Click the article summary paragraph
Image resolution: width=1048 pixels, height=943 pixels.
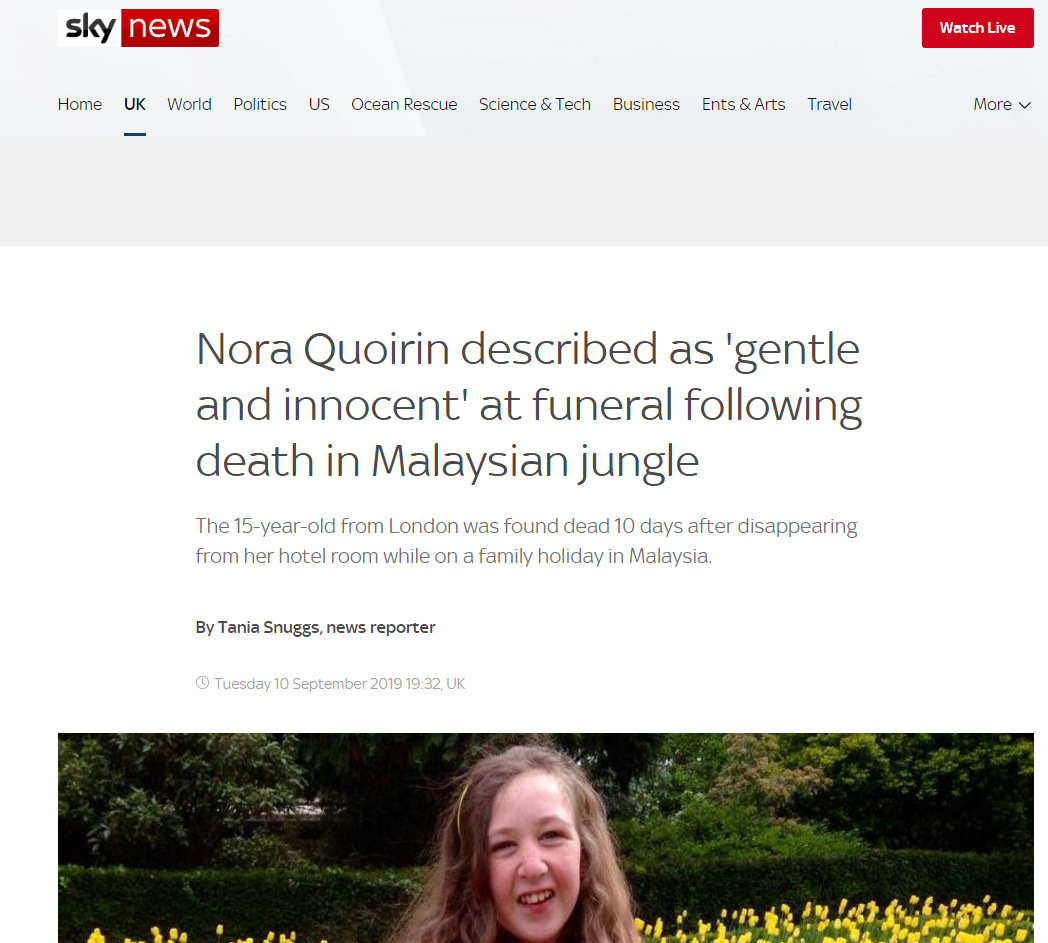click(527, 541)
